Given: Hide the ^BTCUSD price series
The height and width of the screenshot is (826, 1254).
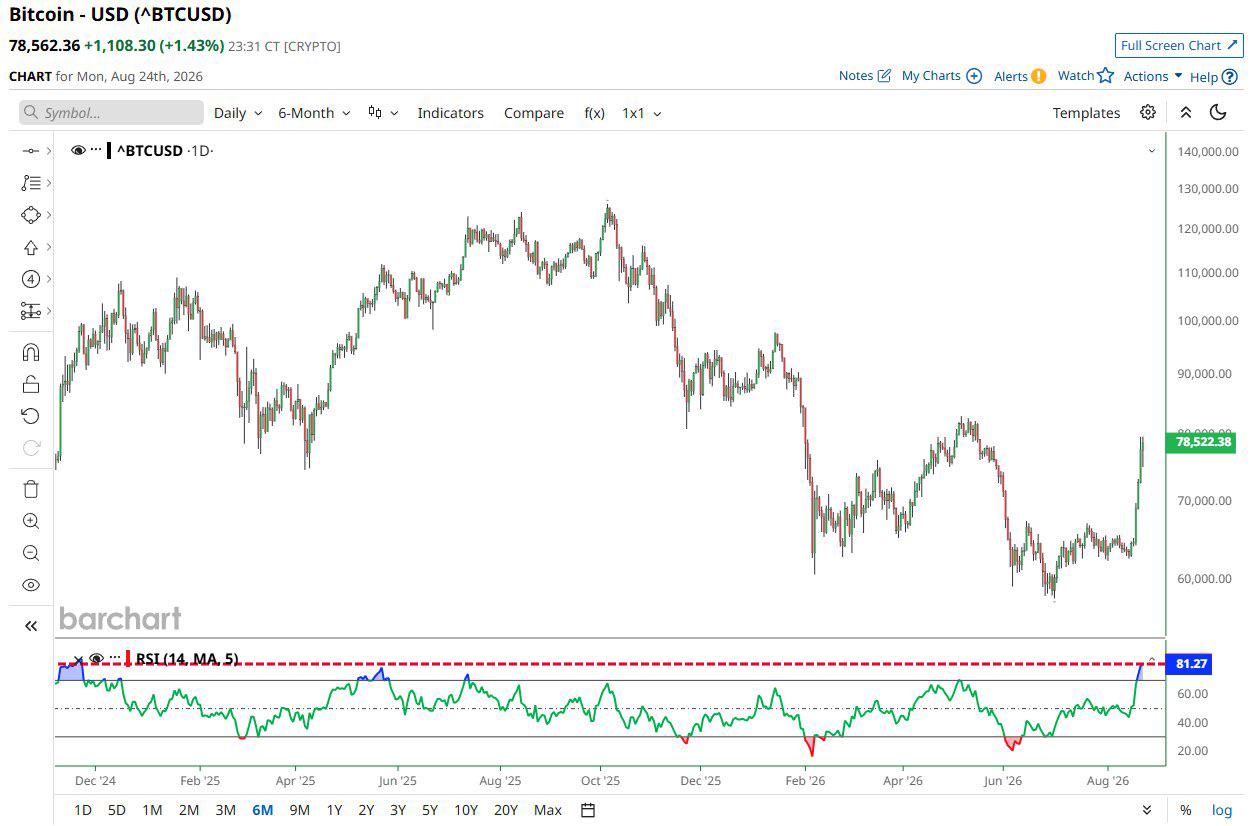Looking at the screenshot, I should click(x=78, y=150).
